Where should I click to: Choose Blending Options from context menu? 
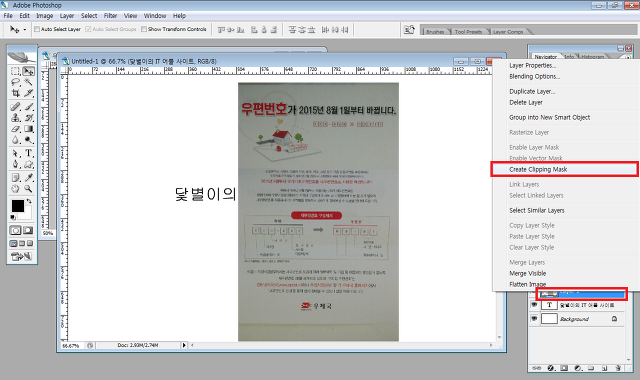click(535, 76)
